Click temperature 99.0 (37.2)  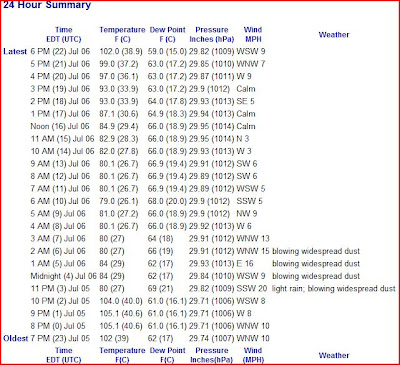119,64
